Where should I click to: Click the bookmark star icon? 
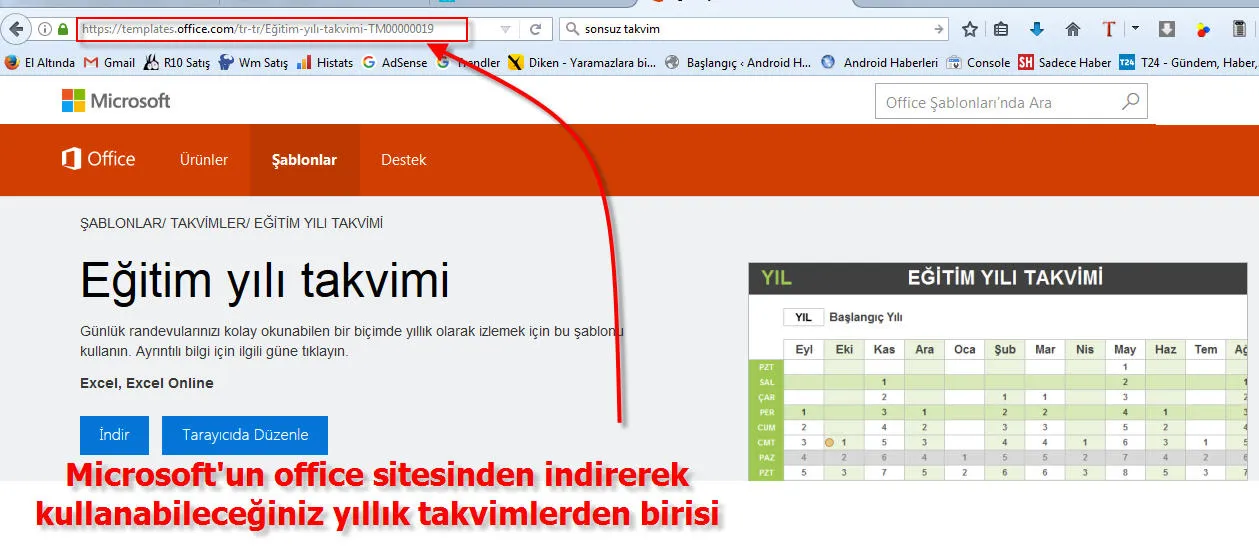969,30
